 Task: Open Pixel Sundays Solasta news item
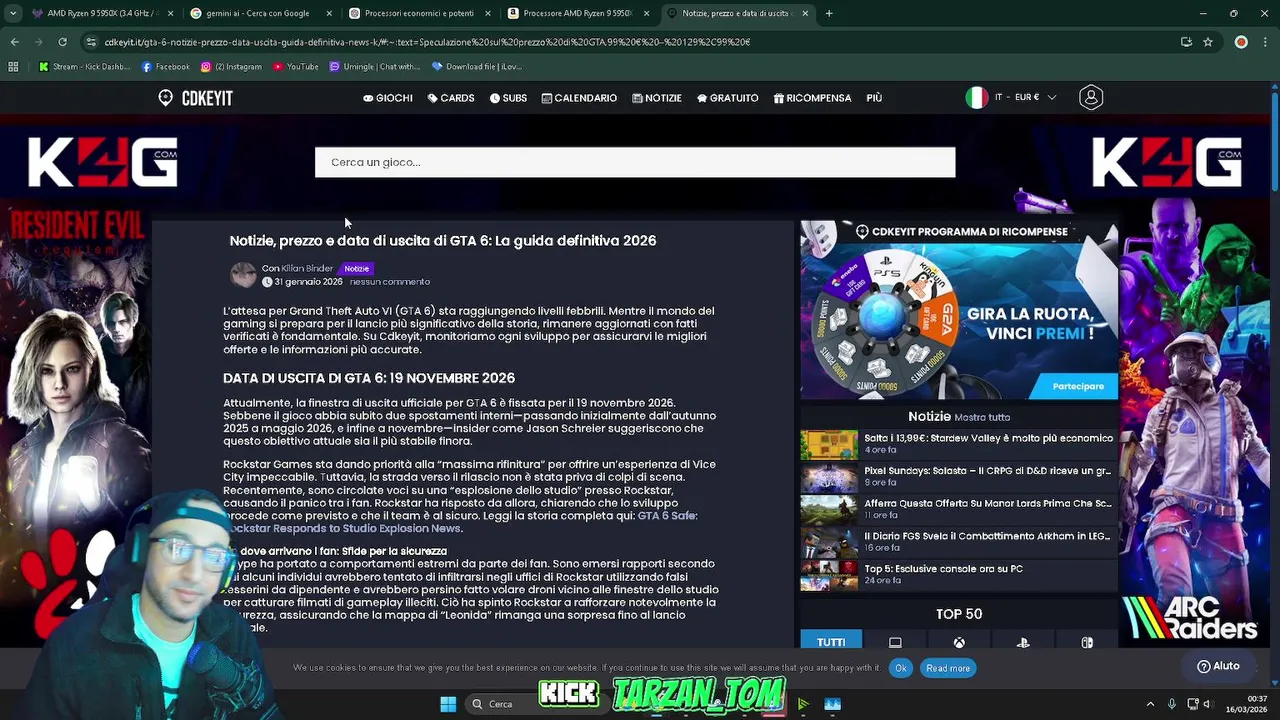(957, 476)
